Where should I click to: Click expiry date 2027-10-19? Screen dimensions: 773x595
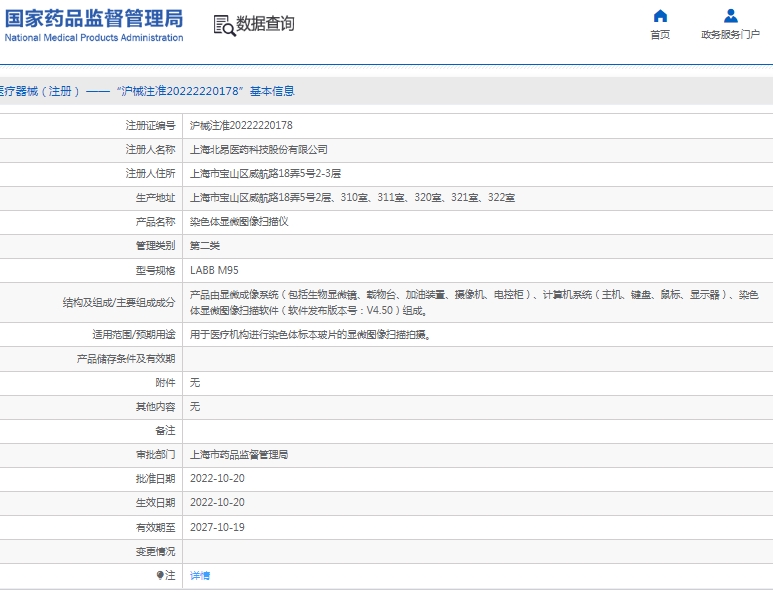tap(217, 527)
